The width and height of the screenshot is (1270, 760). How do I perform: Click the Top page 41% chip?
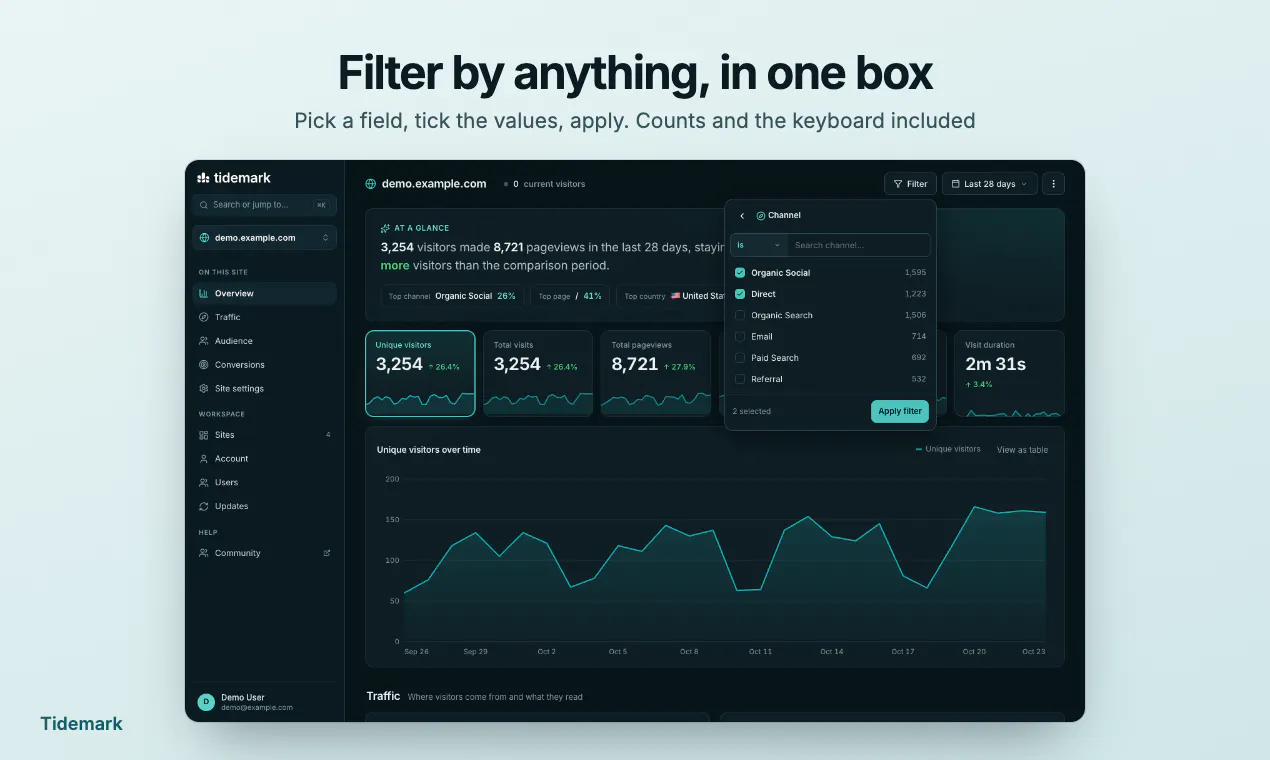(x=570, y=296)
